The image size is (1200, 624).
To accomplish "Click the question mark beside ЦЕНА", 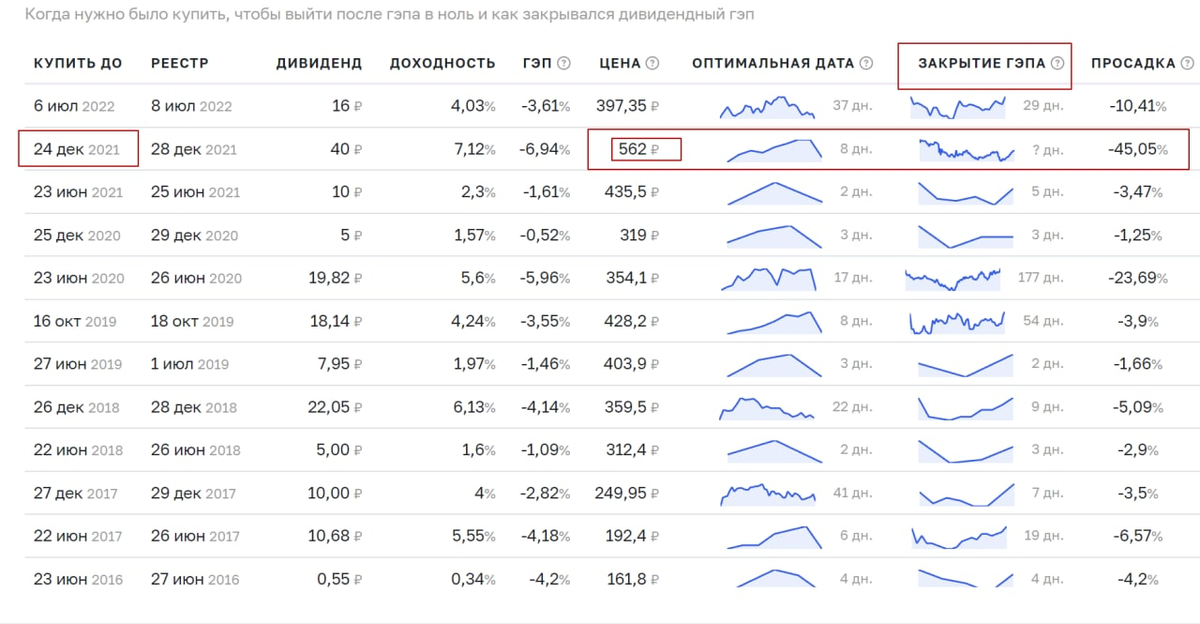I will [653, 63].
